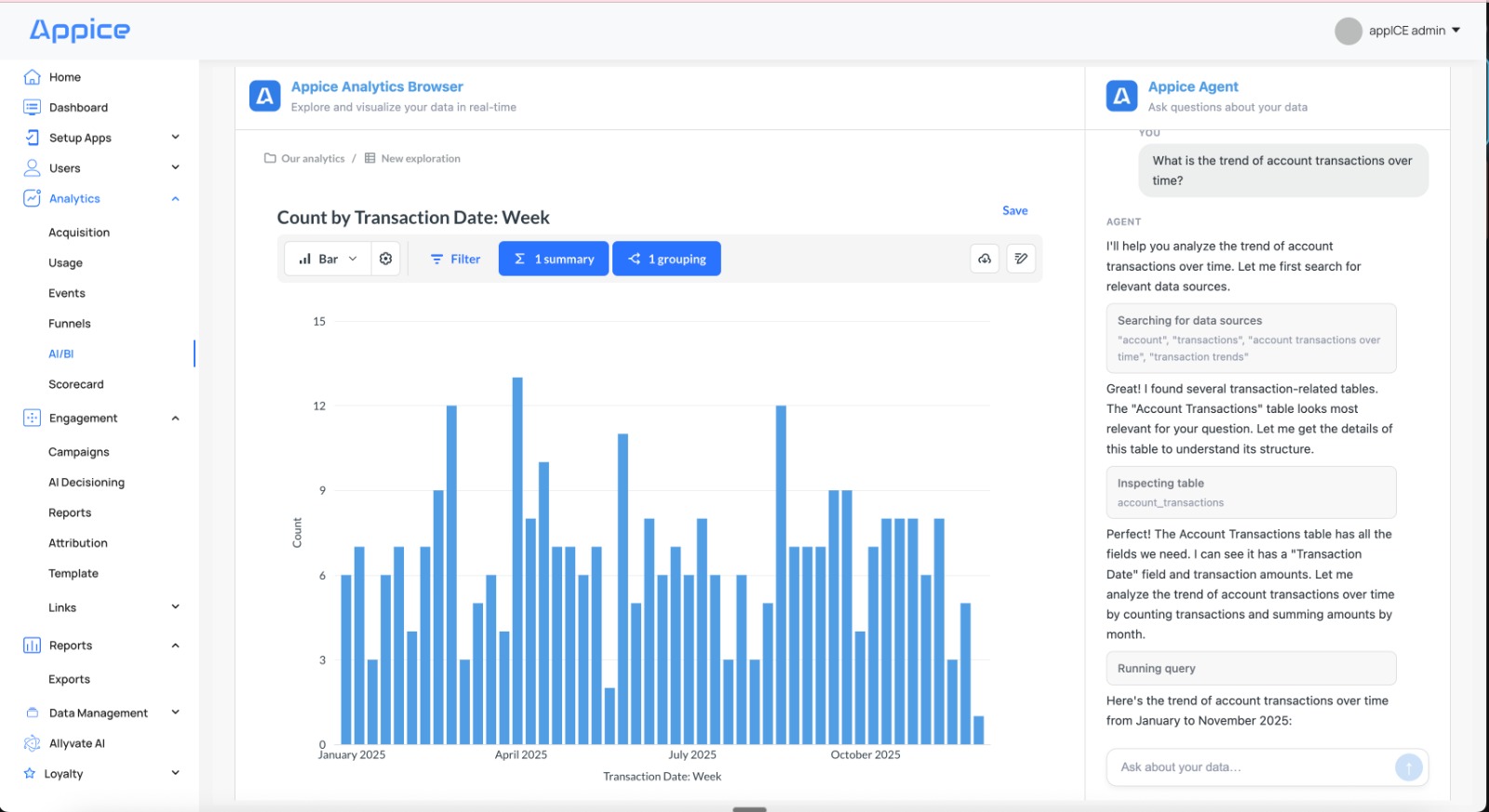Viewport: 1489px width, 812px height.
Task: Save the exploration
Action: tap(1015, 211)
